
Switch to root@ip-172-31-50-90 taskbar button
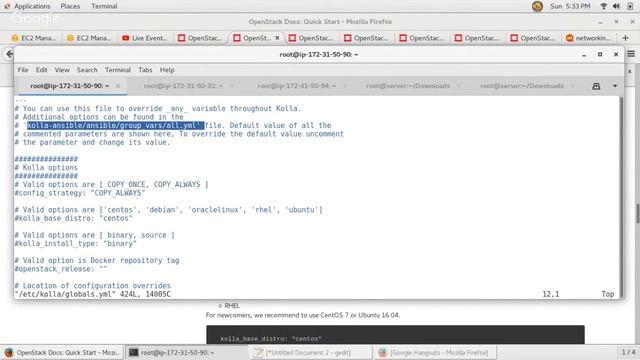pyautogui.click(x=186, y=352)
